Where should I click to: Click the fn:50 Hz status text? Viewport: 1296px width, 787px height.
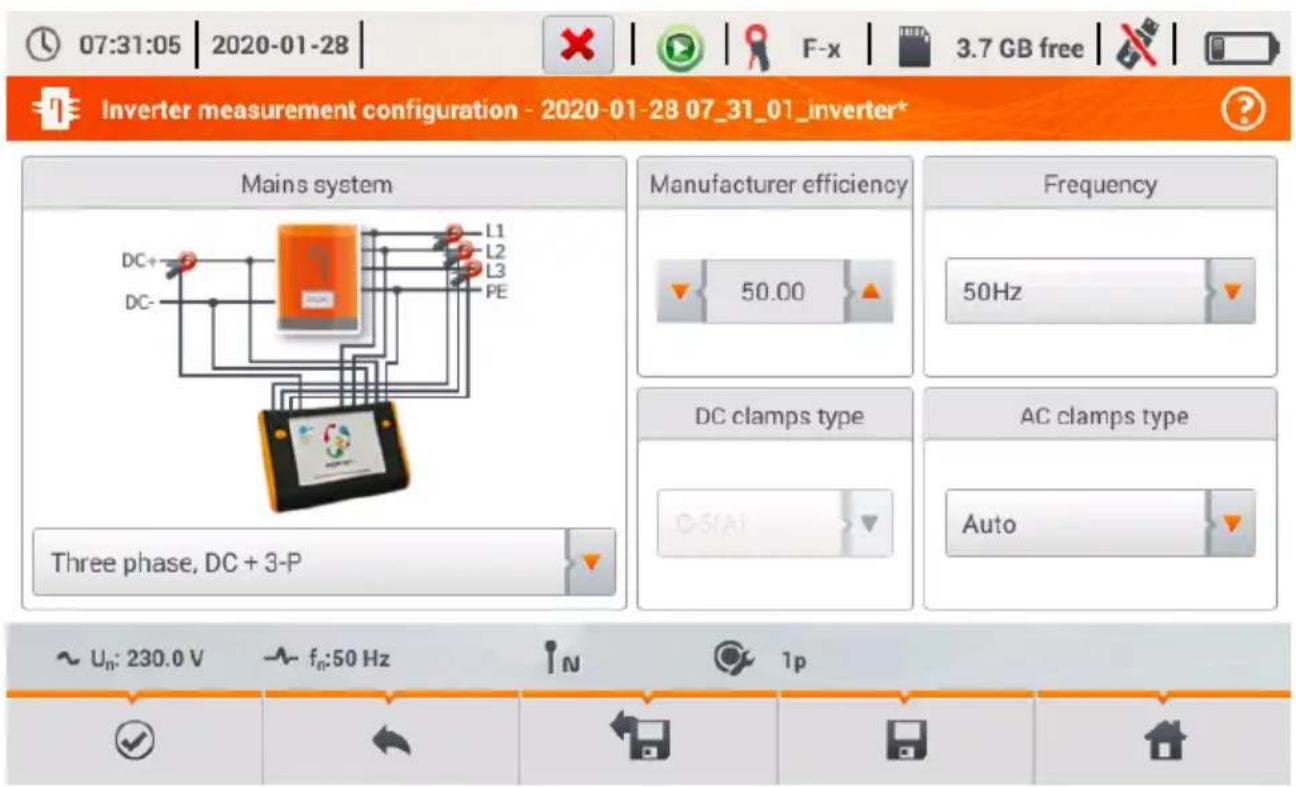328,659
